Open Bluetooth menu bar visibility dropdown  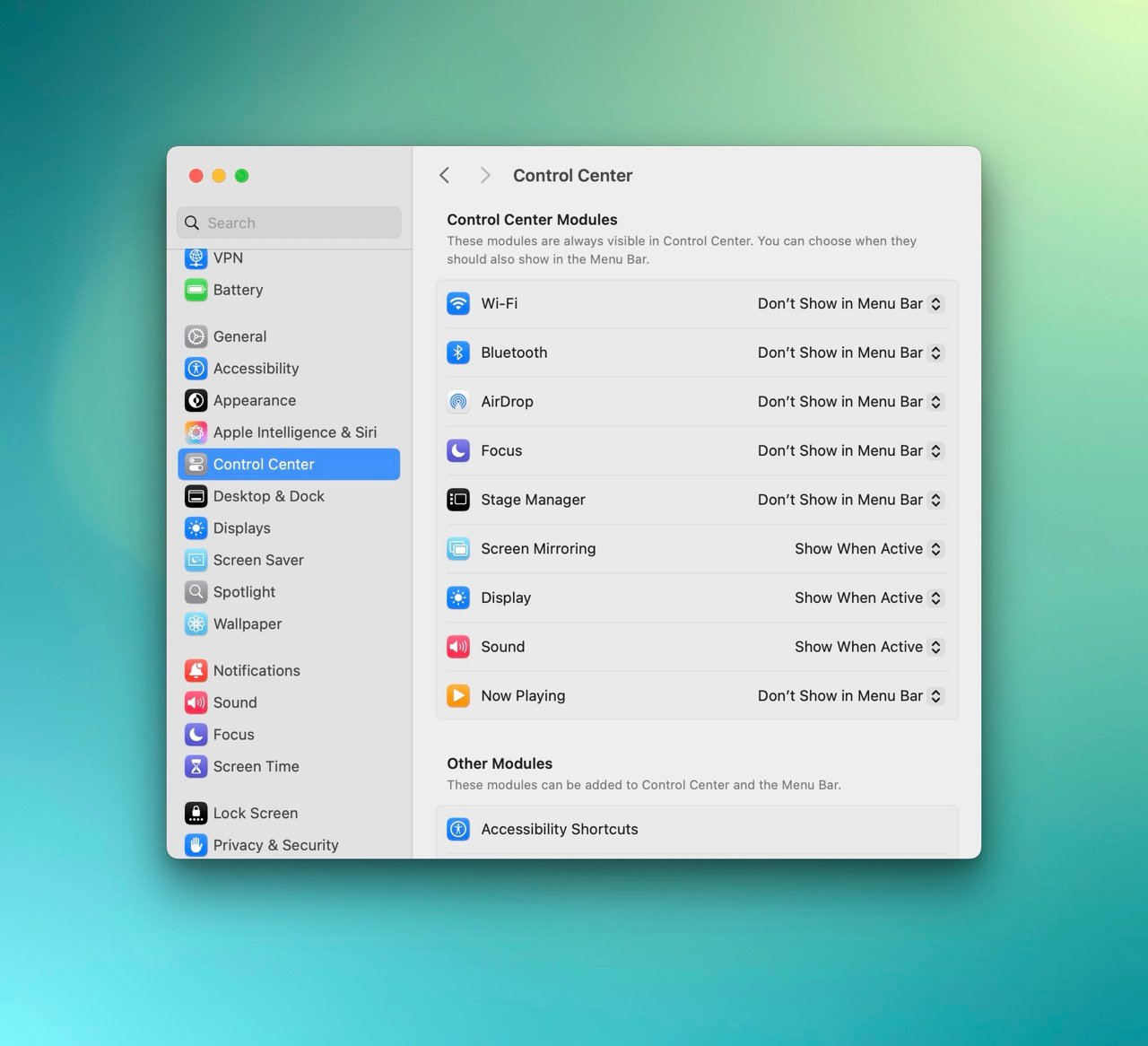(x=850, y=353)
